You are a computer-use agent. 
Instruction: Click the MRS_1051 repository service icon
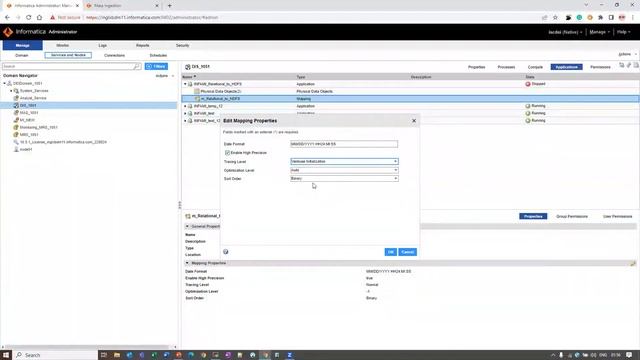tap(16, 135)
